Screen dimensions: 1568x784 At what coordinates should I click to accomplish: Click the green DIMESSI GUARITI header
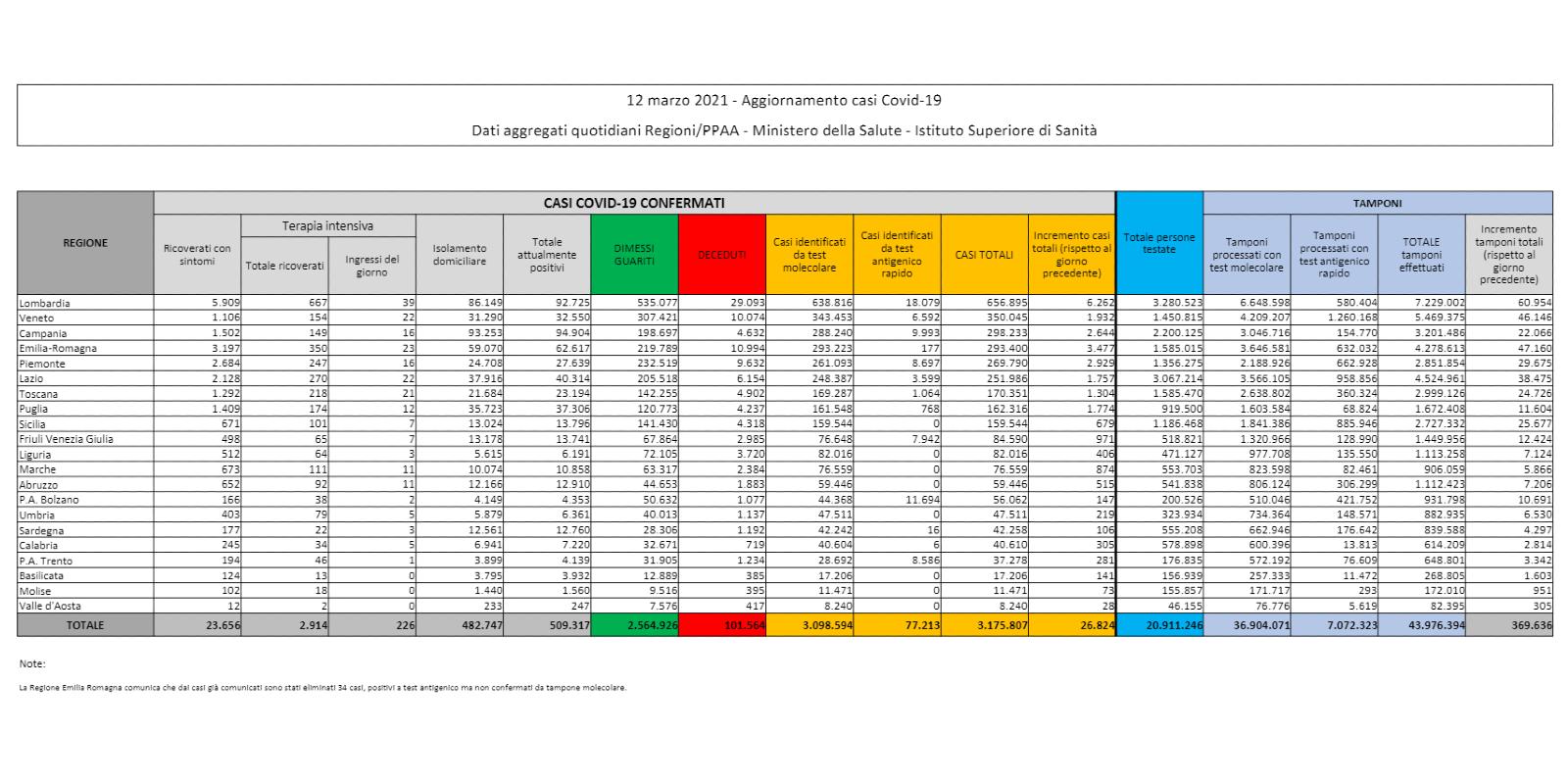633,255
